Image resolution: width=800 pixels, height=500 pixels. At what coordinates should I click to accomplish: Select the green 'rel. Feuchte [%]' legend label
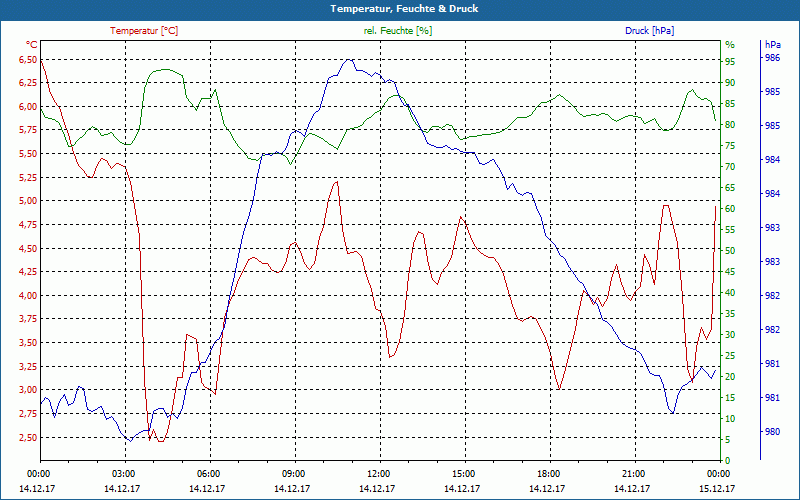click(397, 31)
